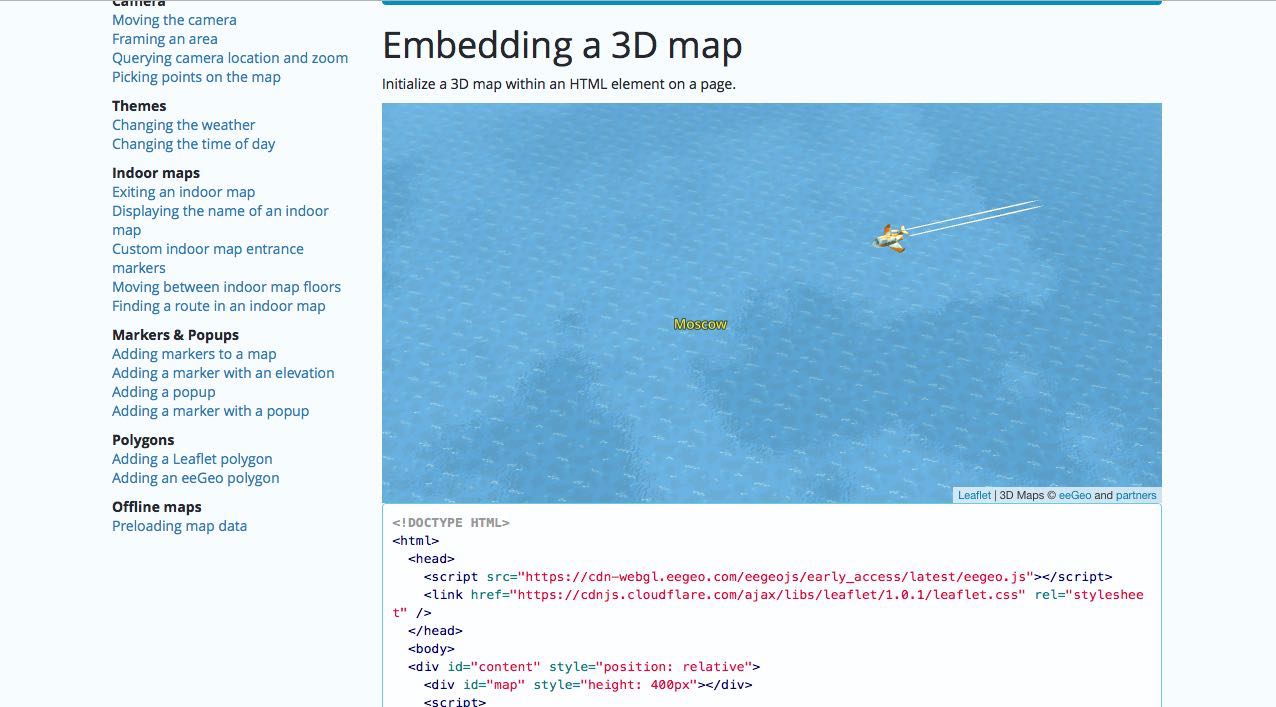
Task: Click the DOCTYPE HTML line in code
Action: click(x=451, y=523)
